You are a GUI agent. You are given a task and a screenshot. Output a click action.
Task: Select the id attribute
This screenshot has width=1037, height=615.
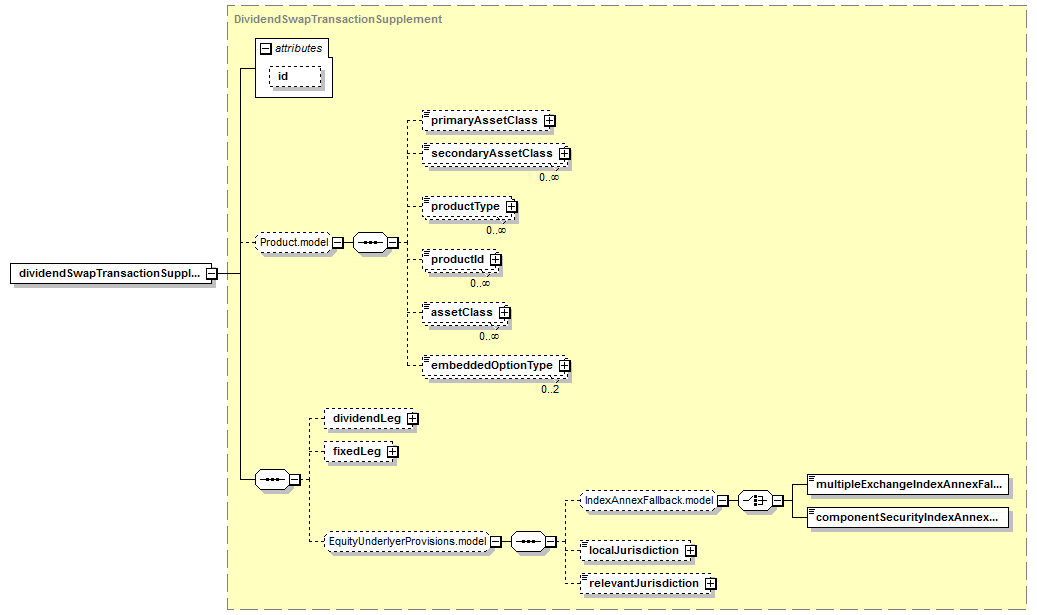tap(295, 77)
